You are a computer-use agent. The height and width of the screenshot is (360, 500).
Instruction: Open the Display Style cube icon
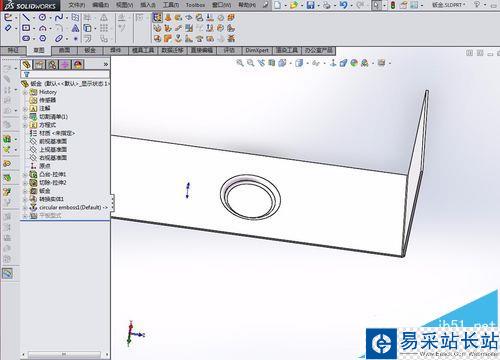pos(299,62)
